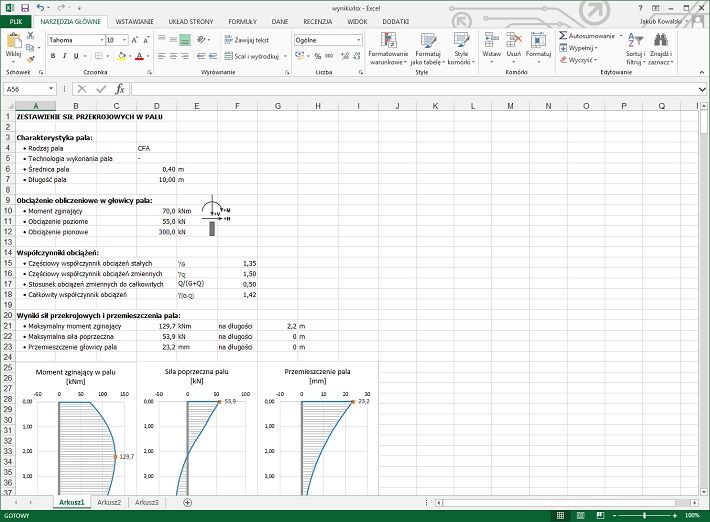This screenshot has width=710, height=522.
Task: Toggle underline formatting
Action: click(76, 56)
